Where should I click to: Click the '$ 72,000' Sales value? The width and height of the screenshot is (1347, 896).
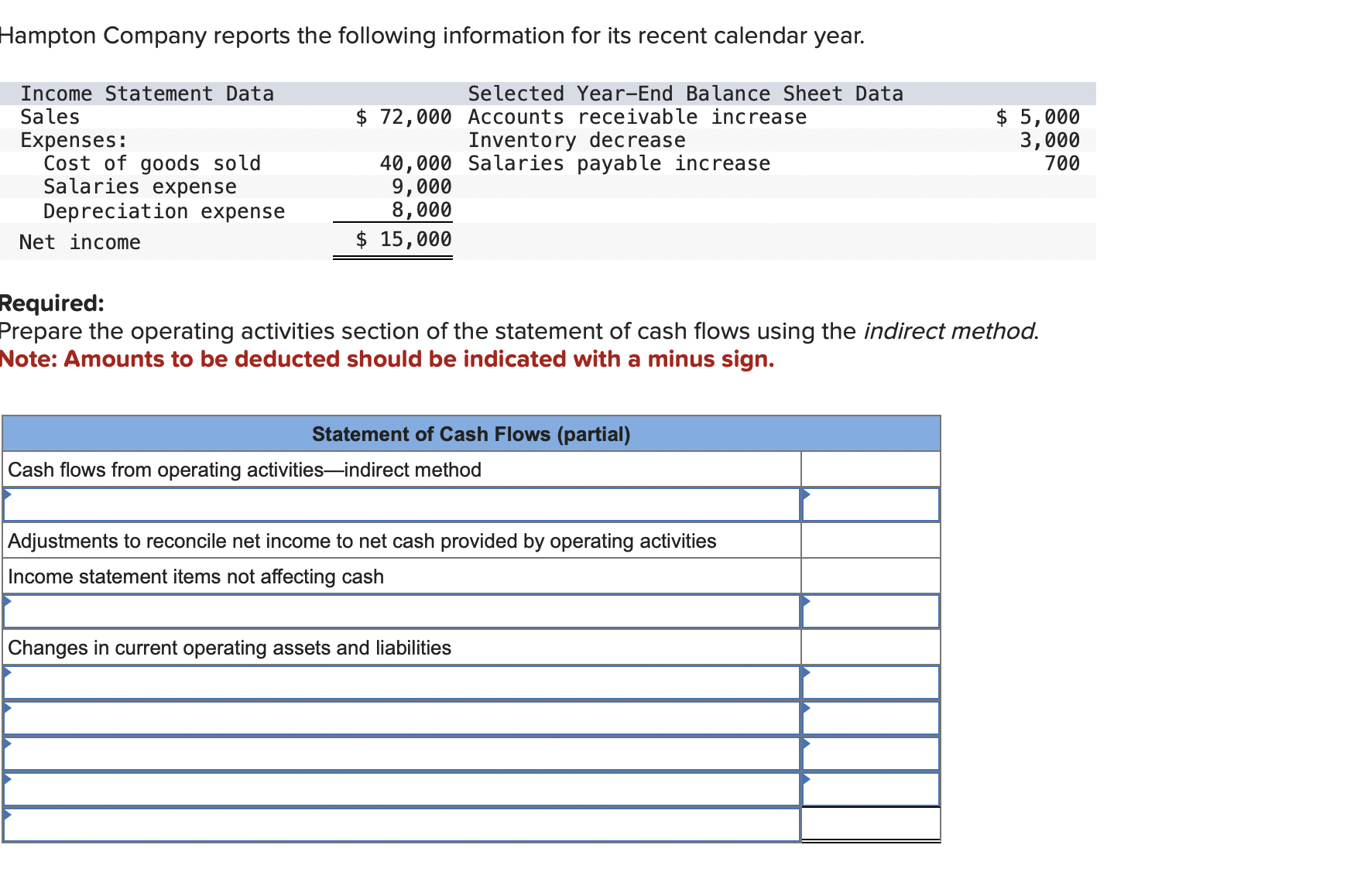coord(403,117)
